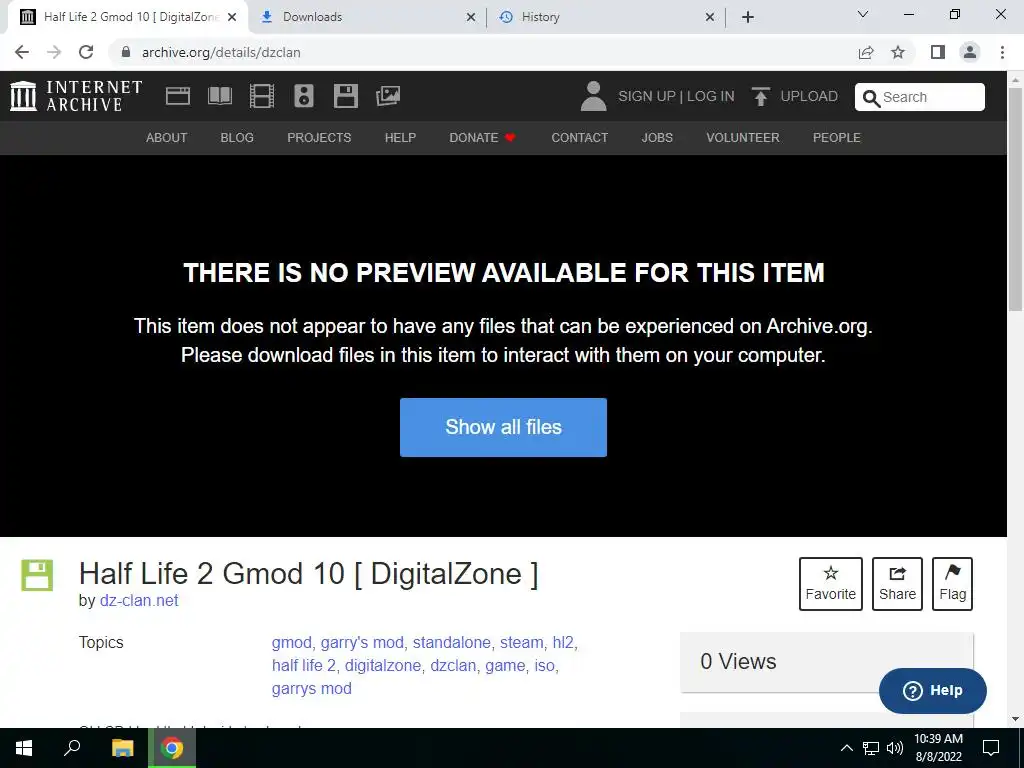Open the Audio speaker icon
The height and width of the screenshot is (768, 1024).
pyautogui.click(x=304, y=96)
